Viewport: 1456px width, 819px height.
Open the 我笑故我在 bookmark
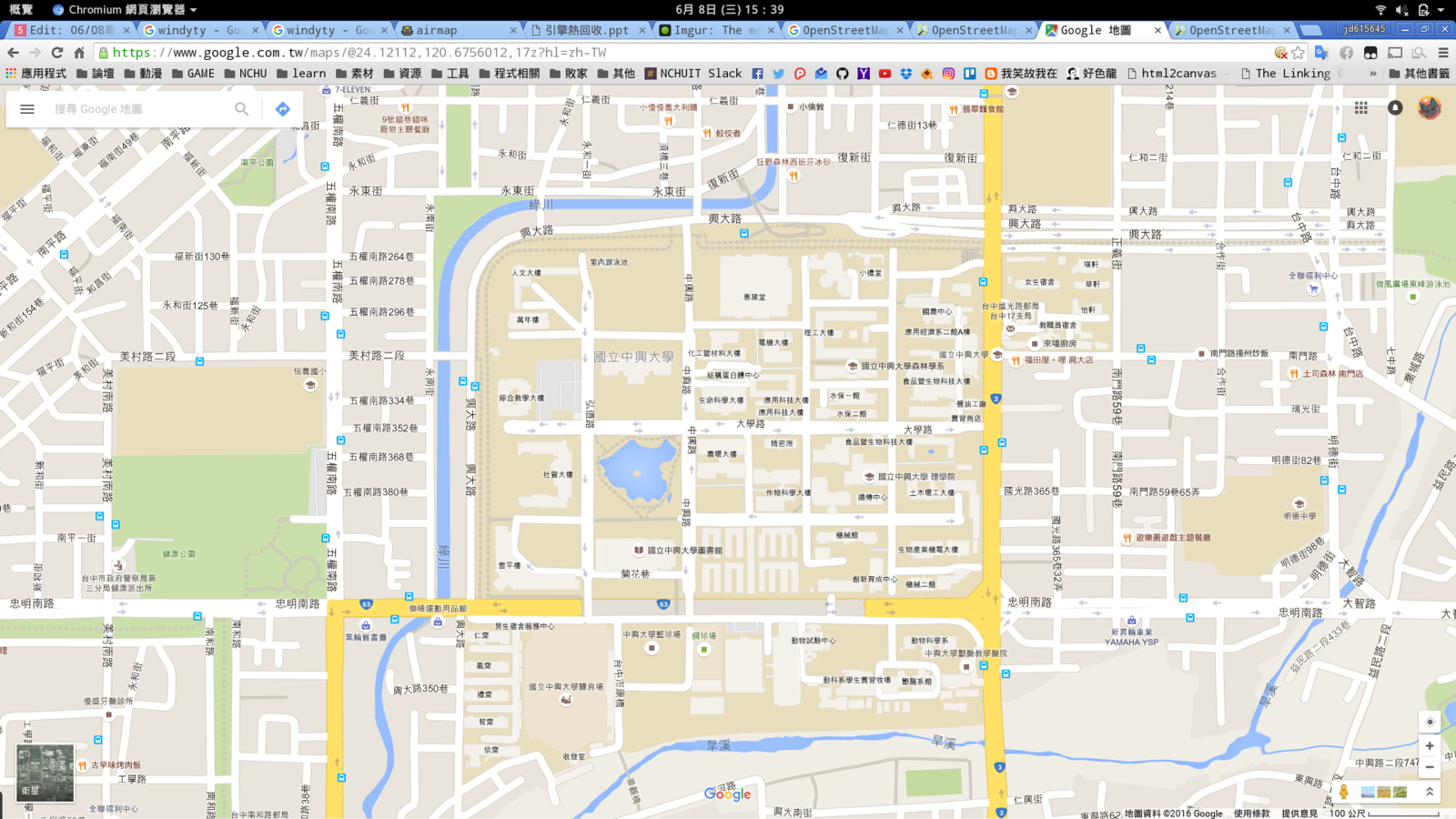1021,74
